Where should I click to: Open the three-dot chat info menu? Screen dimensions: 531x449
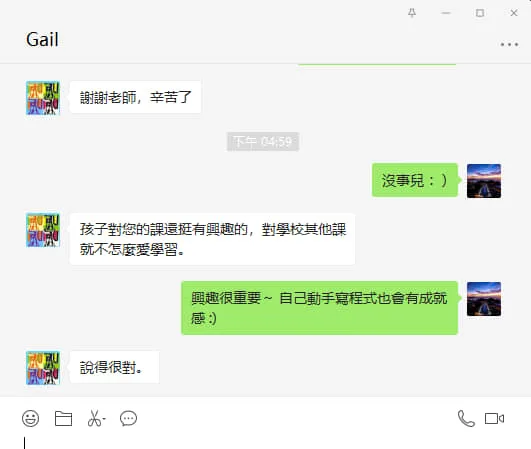[509, 44]
